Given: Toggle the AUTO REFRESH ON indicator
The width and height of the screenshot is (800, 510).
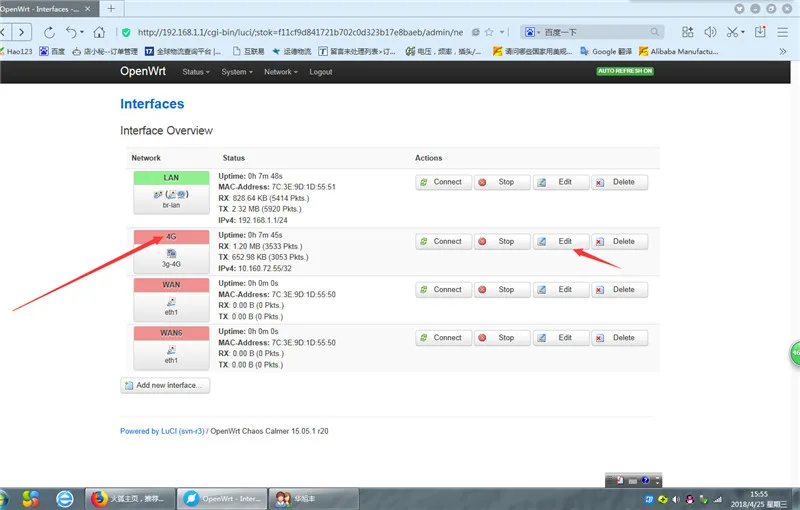Looking at the screenshot, I should click(625, 71).
